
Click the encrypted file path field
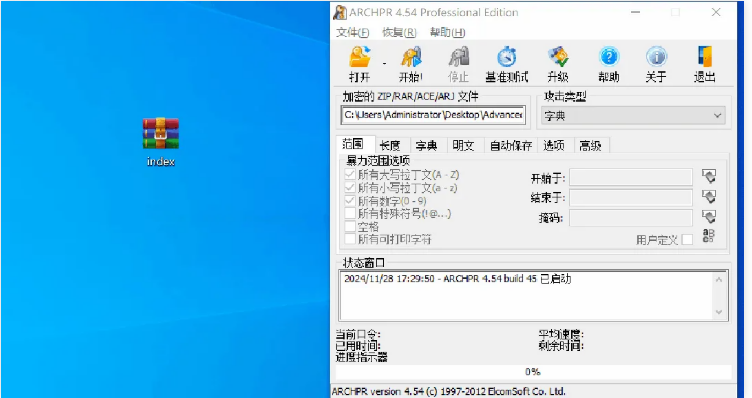pyautogui.click(x=434, y=115)
